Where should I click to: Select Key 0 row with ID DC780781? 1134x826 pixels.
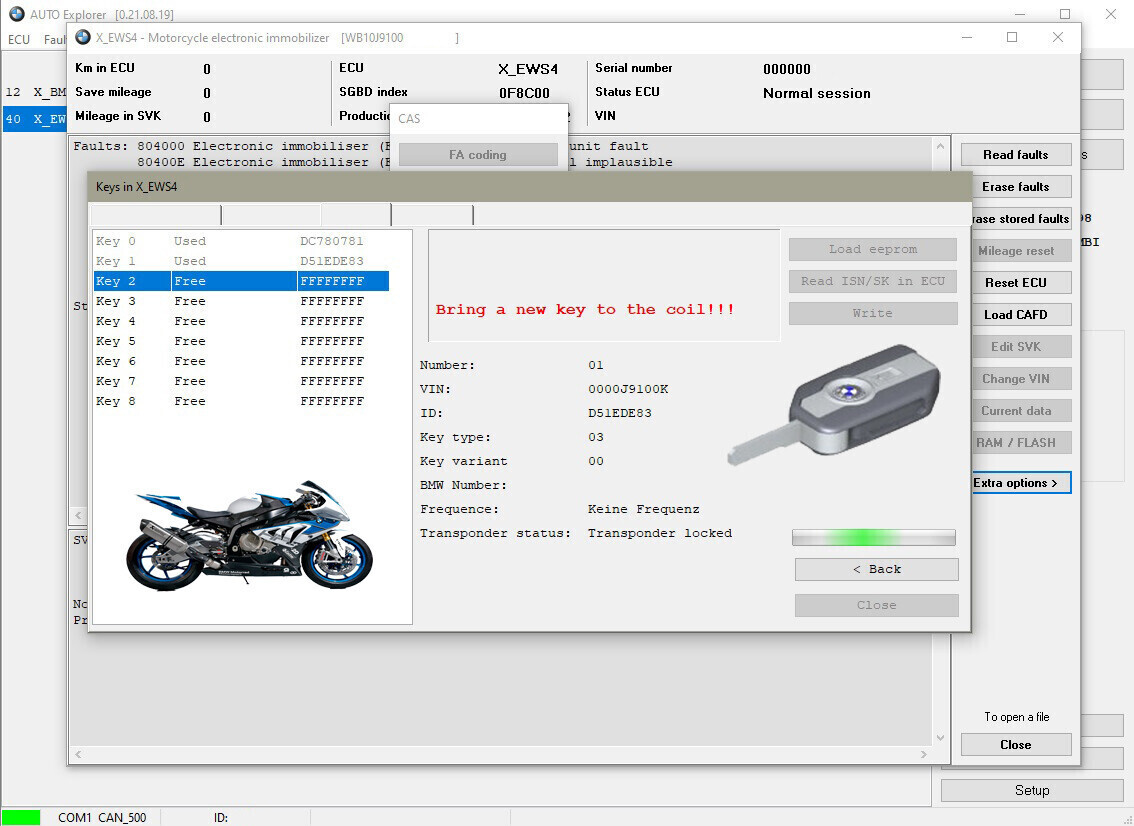click(242, 241)
